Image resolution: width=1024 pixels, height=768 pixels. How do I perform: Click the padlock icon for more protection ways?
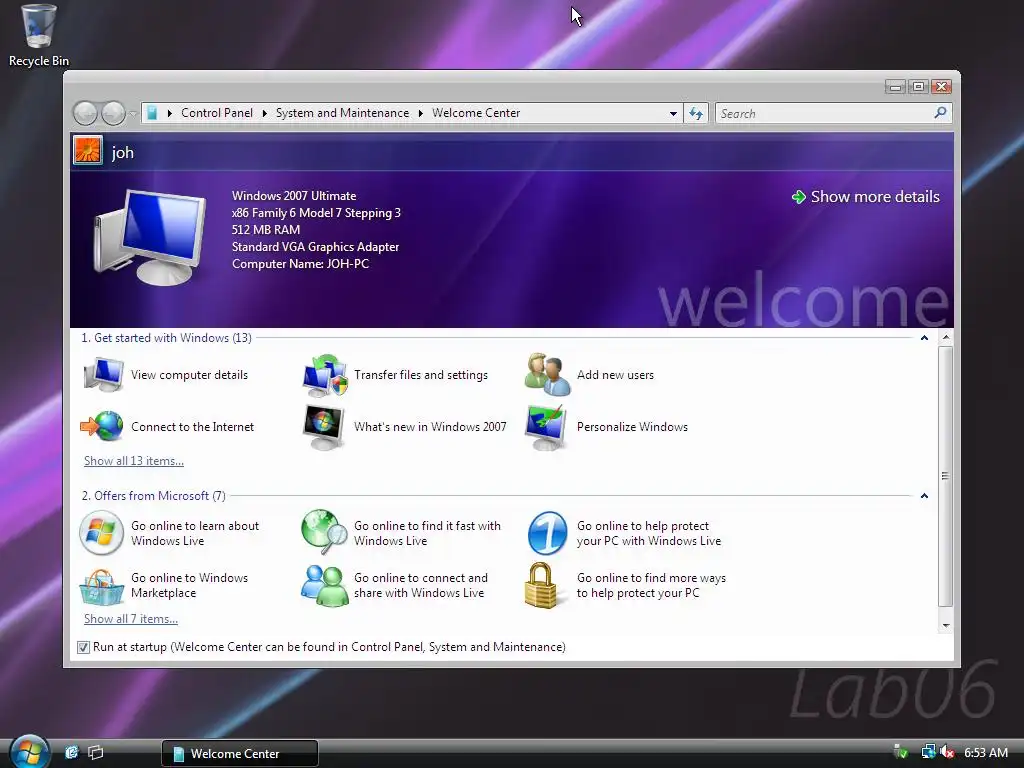click(x=541, y=585)
